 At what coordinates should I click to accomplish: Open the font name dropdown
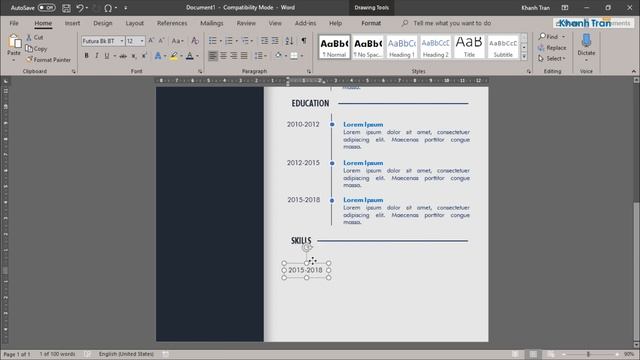(122, 41)
